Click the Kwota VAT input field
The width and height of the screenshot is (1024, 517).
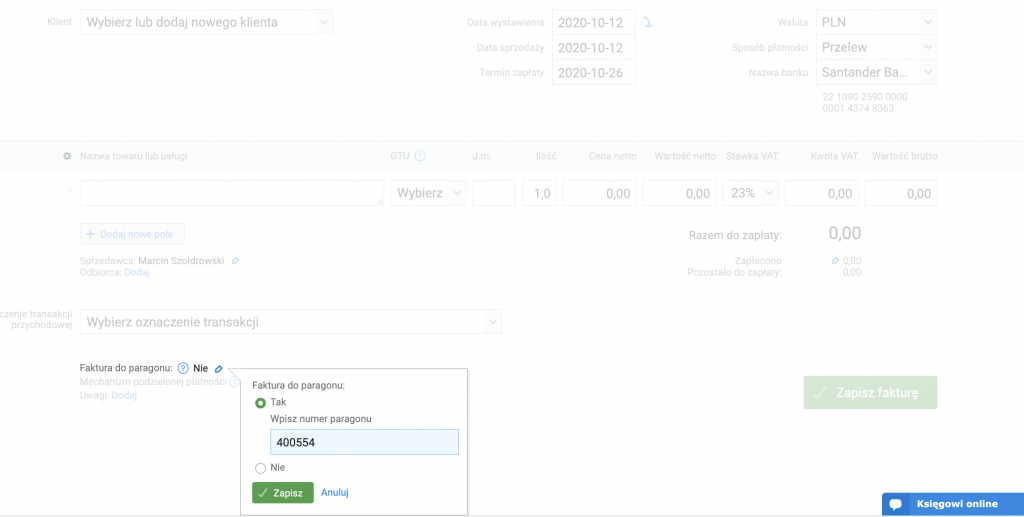(x=822, y=193)
